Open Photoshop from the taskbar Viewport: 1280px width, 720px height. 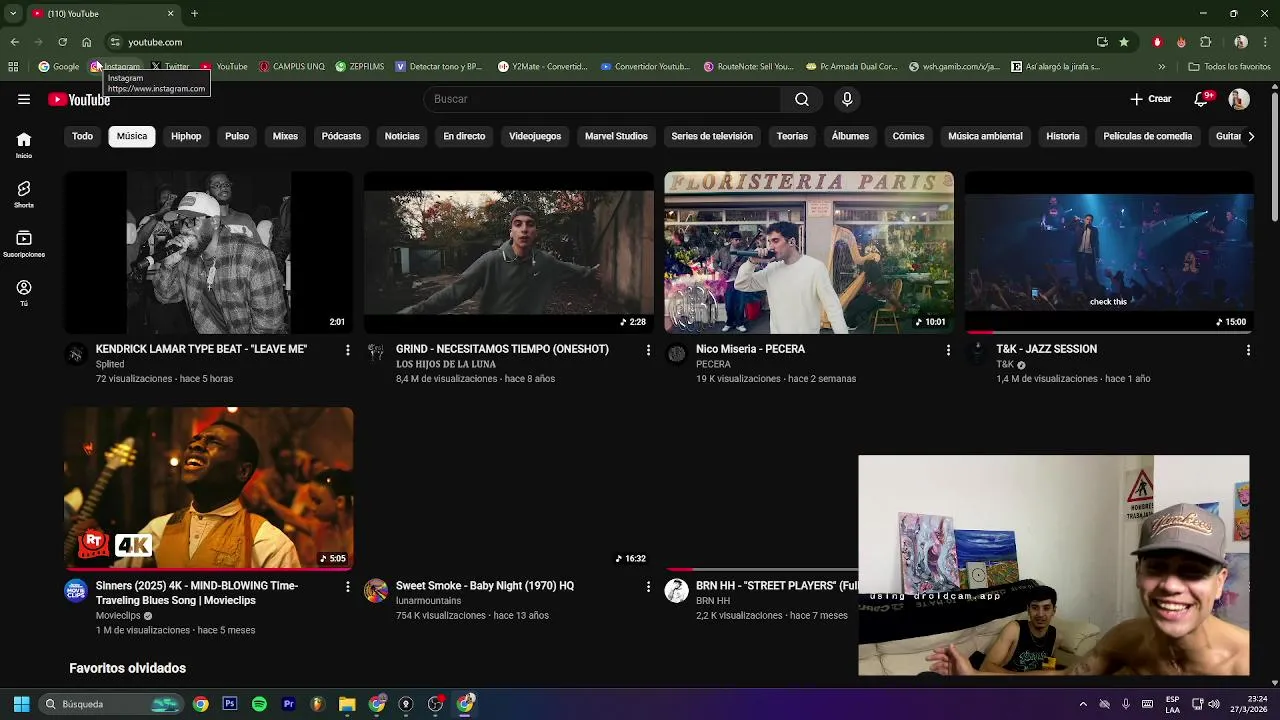pyautogui.click(x=230, y=704)
